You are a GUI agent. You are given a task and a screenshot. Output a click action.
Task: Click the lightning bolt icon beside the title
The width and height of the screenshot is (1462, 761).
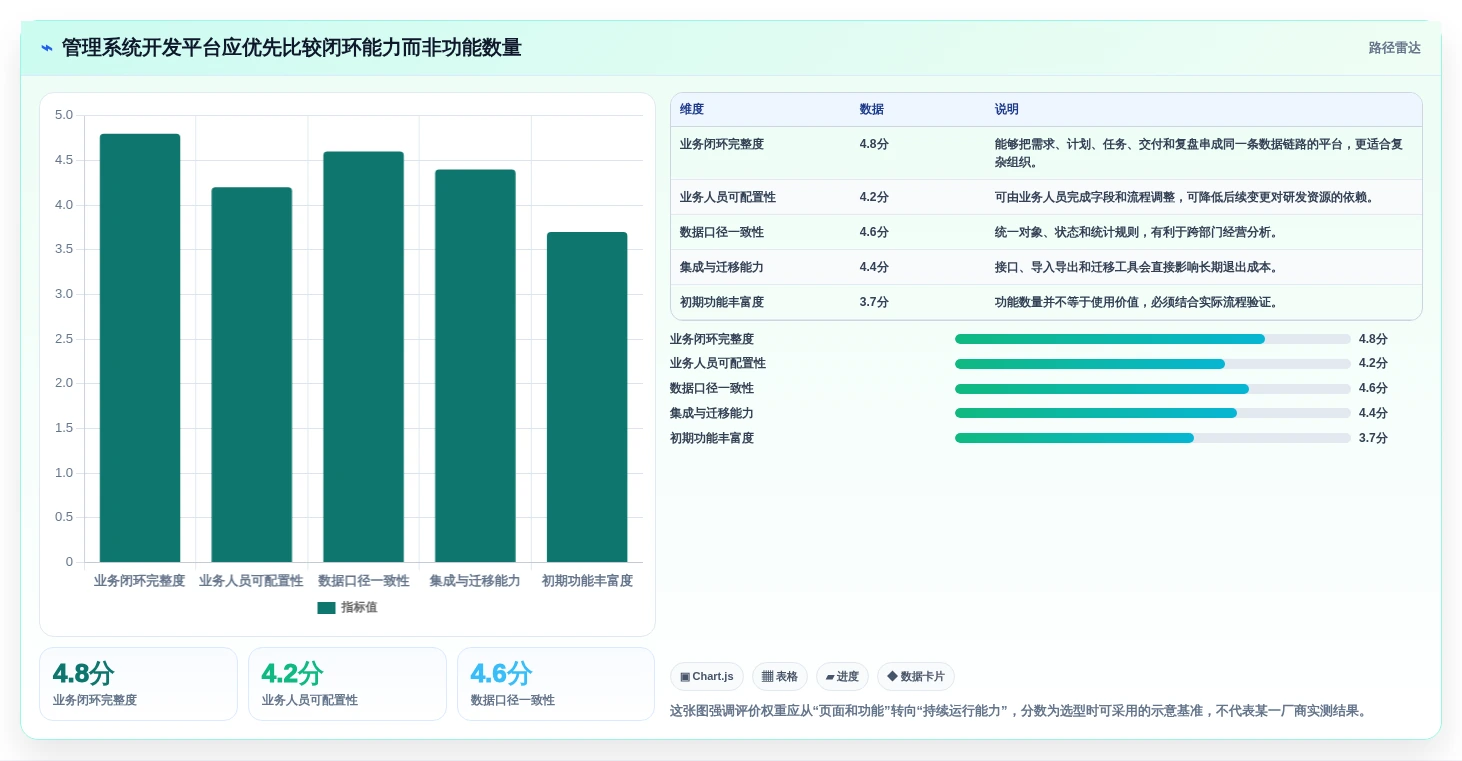click(x=47, y=48)
